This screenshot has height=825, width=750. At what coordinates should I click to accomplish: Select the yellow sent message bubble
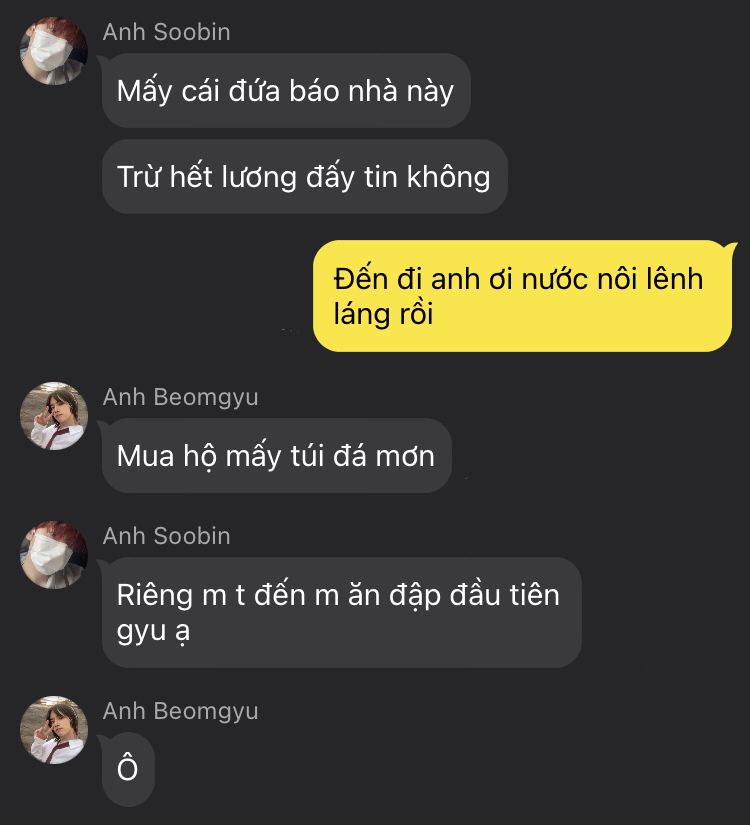pyautogui.click(x=523, y=296)
